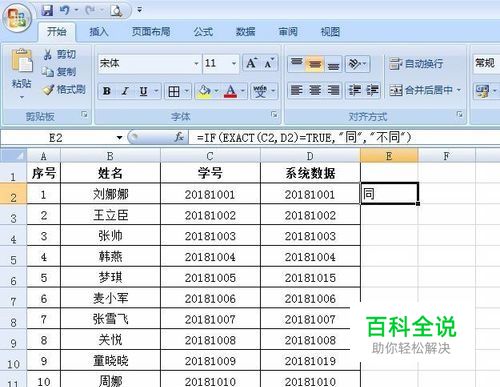Click the Paste clipboard icon
The height and width of the screenshot is (387, 500).
(22, 61)
